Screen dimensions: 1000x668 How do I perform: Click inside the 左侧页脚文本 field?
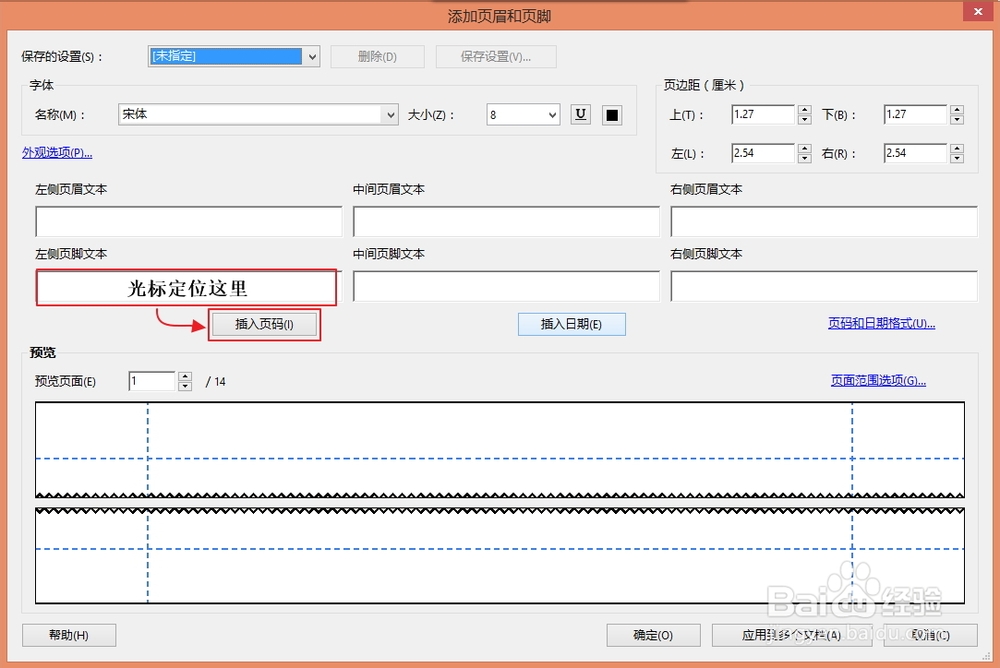[187, 286]
